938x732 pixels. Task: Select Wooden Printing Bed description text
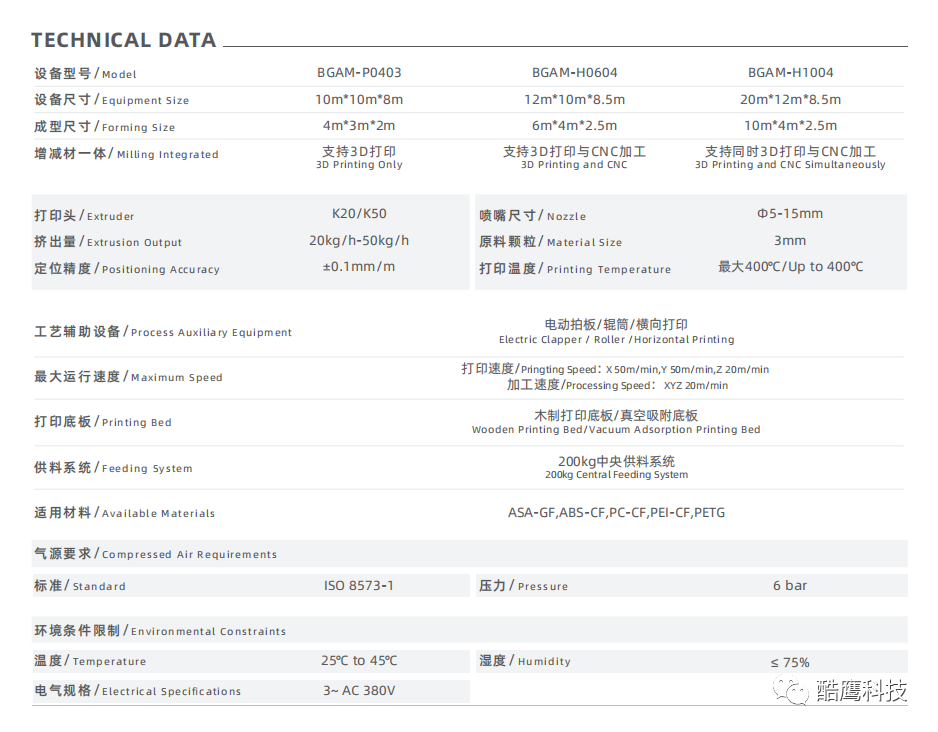[x=616, y=430]
